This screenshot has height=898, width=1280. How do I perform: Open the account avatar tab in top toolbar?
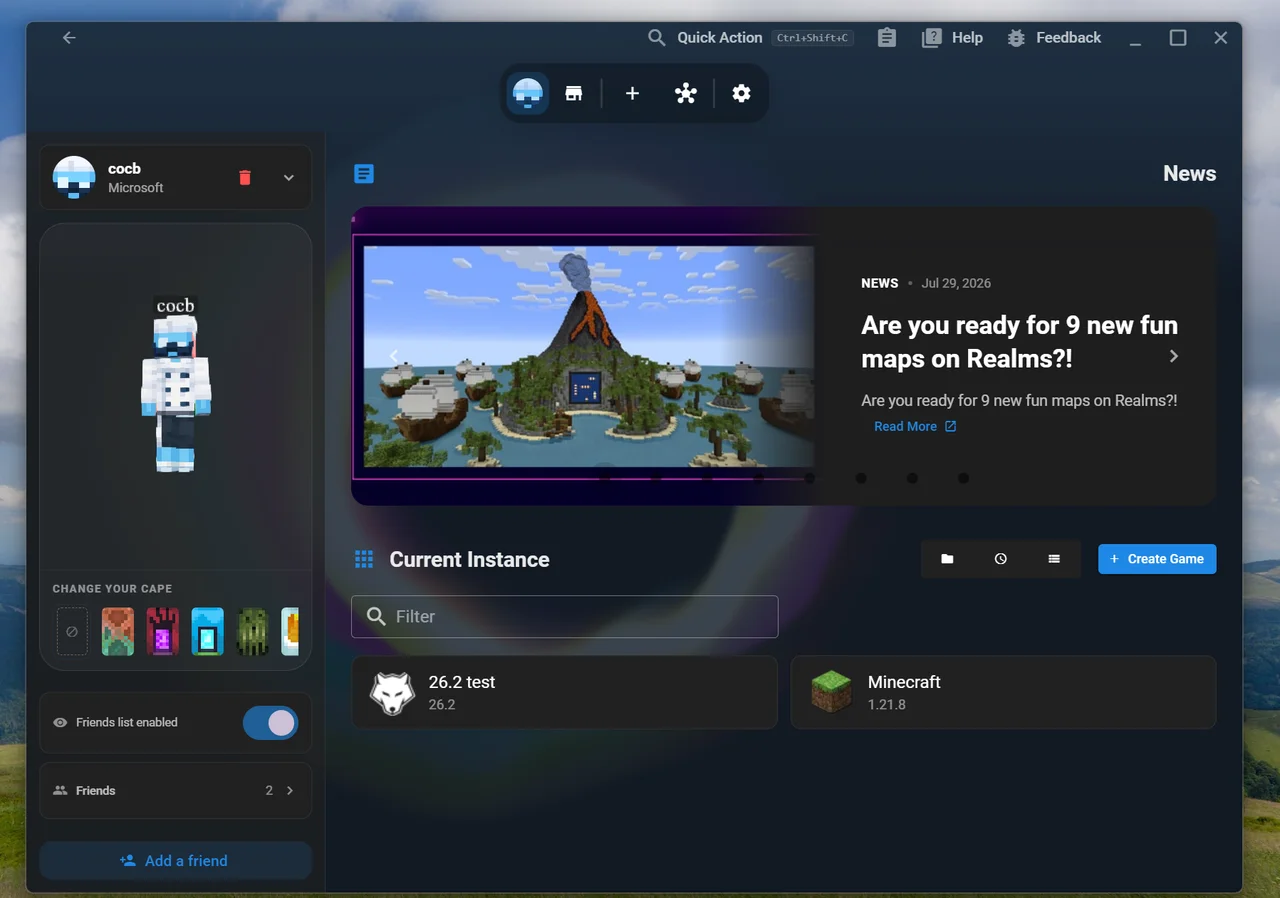[527, 94]
